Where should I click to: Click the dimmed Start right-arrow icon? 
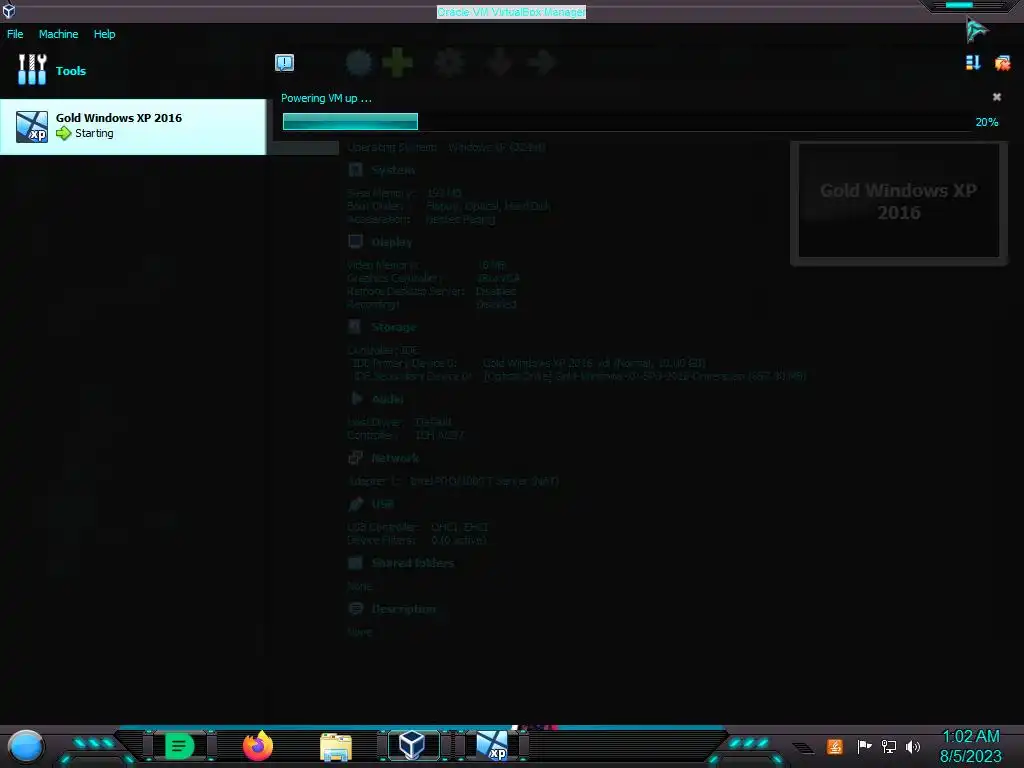pyautogui.click(x=541, y=63)
